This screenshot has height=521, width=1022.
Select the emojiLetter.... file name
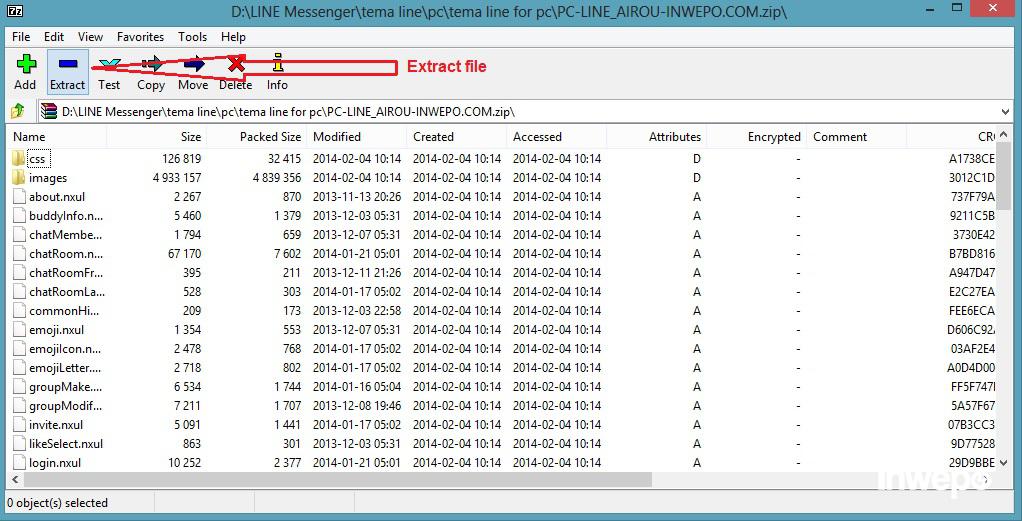coord(65,367)
